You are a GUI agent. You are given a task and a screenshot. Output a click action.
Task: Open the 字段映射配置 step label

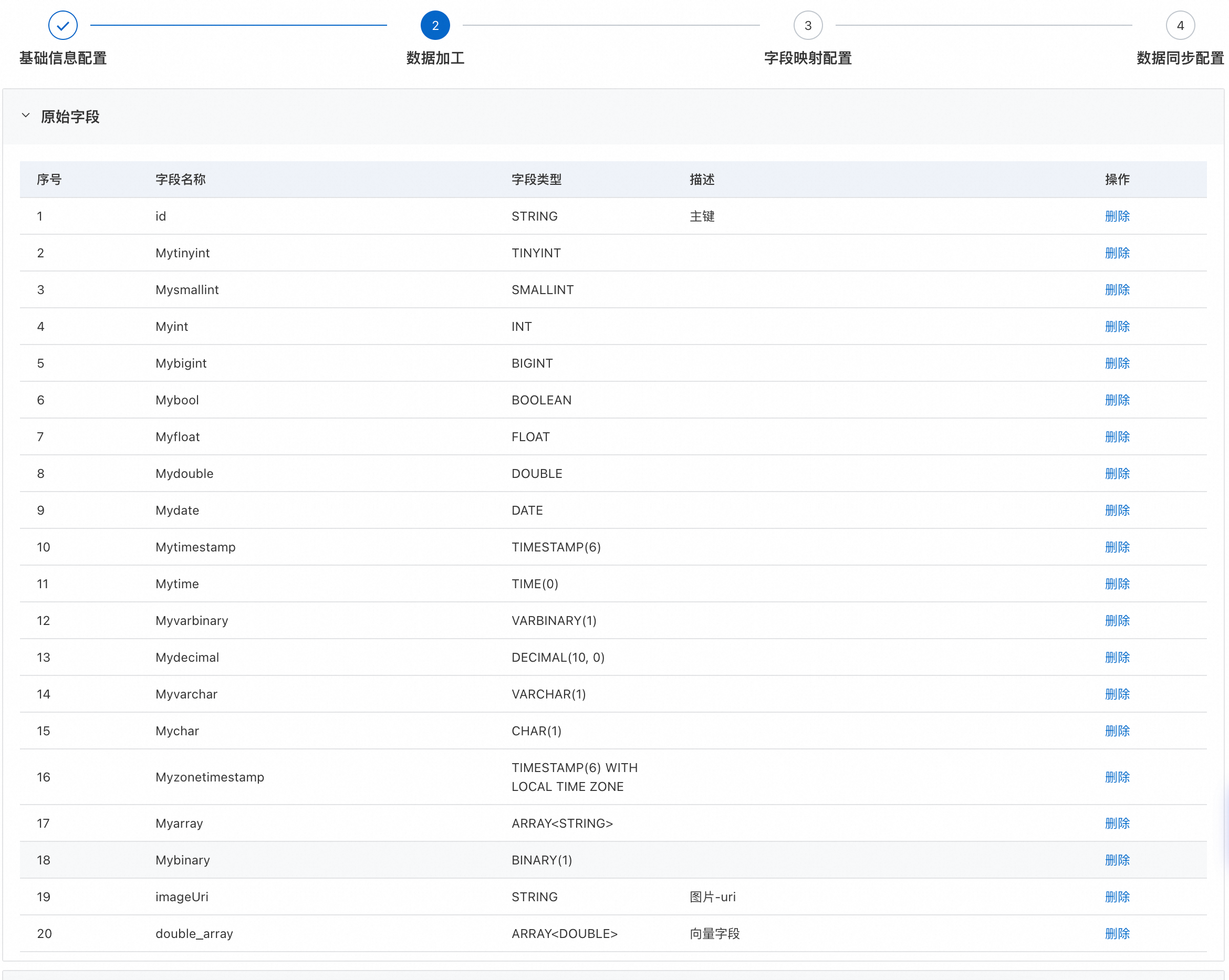[807, 58]
